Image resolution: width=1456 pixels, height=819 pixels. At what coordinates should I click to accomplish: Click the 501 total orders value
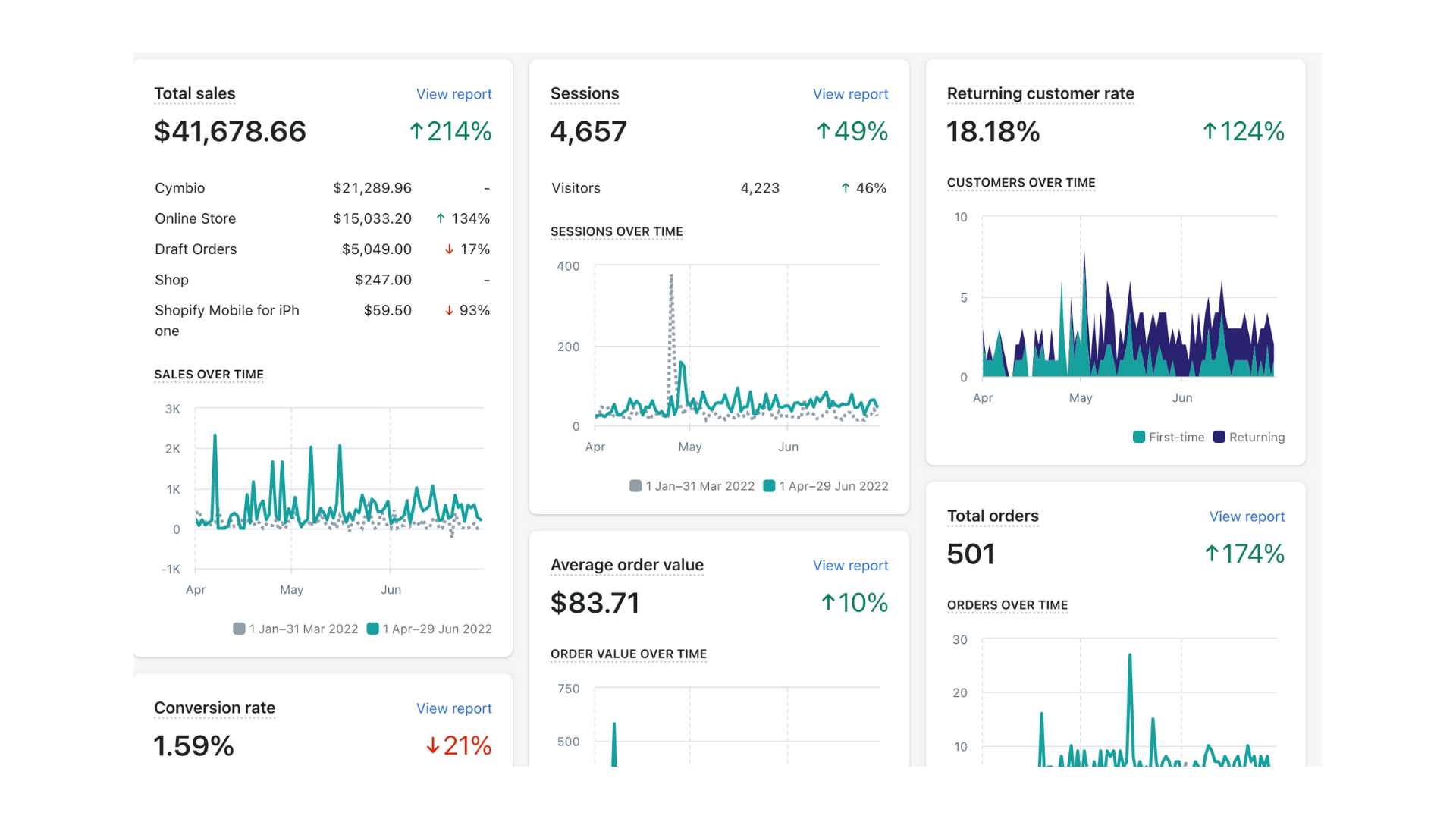971,554
